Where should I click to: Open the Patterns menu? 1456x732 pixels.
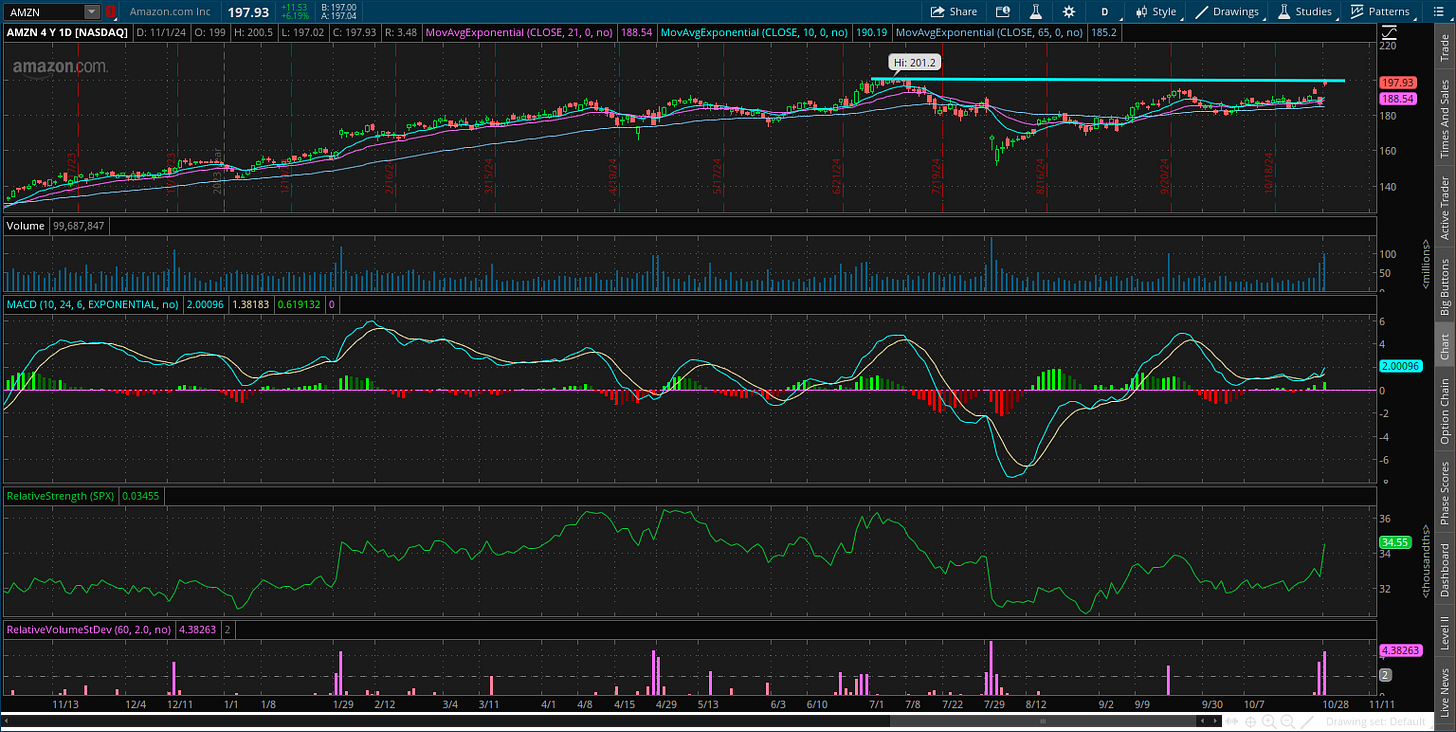coord(1379,12)
